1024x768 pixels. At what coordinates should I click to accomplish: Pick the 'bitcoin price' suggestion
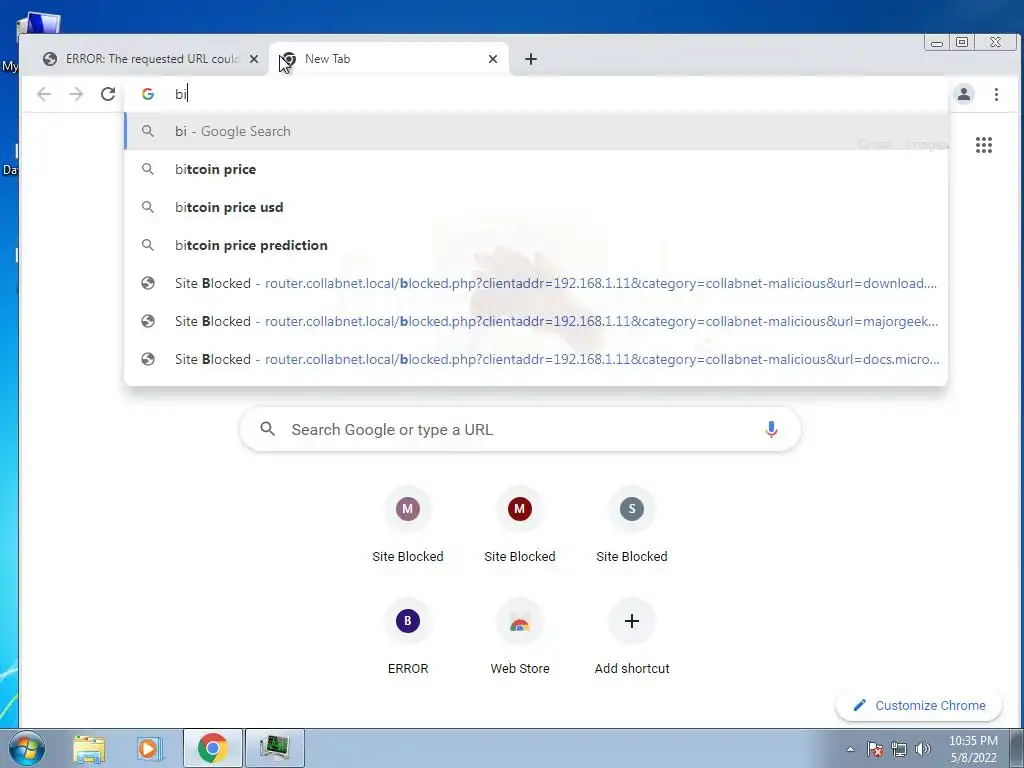pos(536,169)
